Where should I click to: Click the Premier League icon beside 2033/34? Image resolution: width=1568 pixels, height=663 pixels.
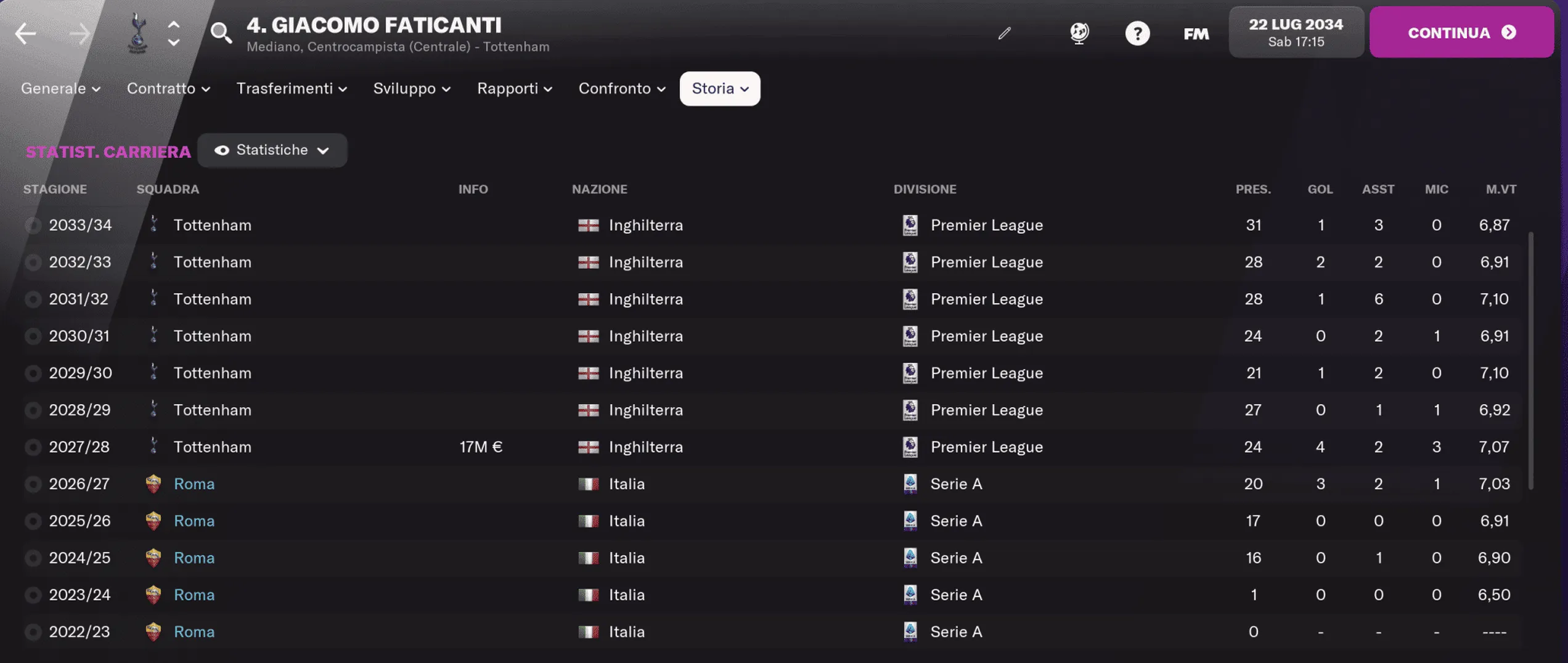pos(911,225)
